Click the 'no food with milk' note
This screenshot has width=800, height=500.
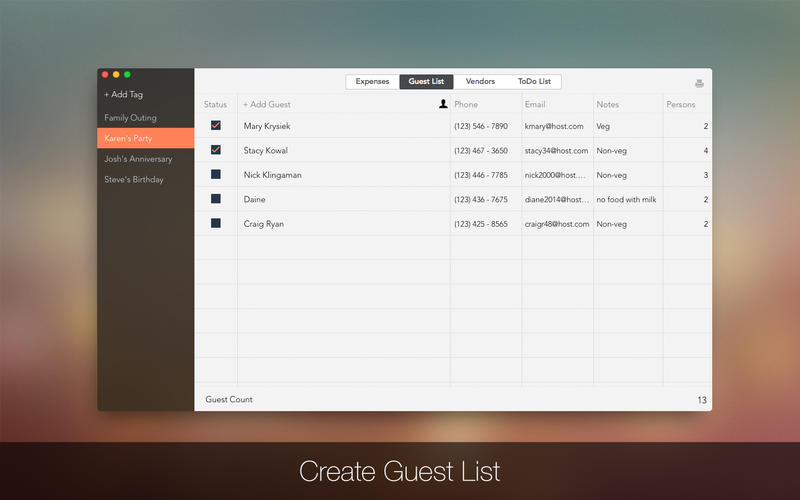coord(626,199)
